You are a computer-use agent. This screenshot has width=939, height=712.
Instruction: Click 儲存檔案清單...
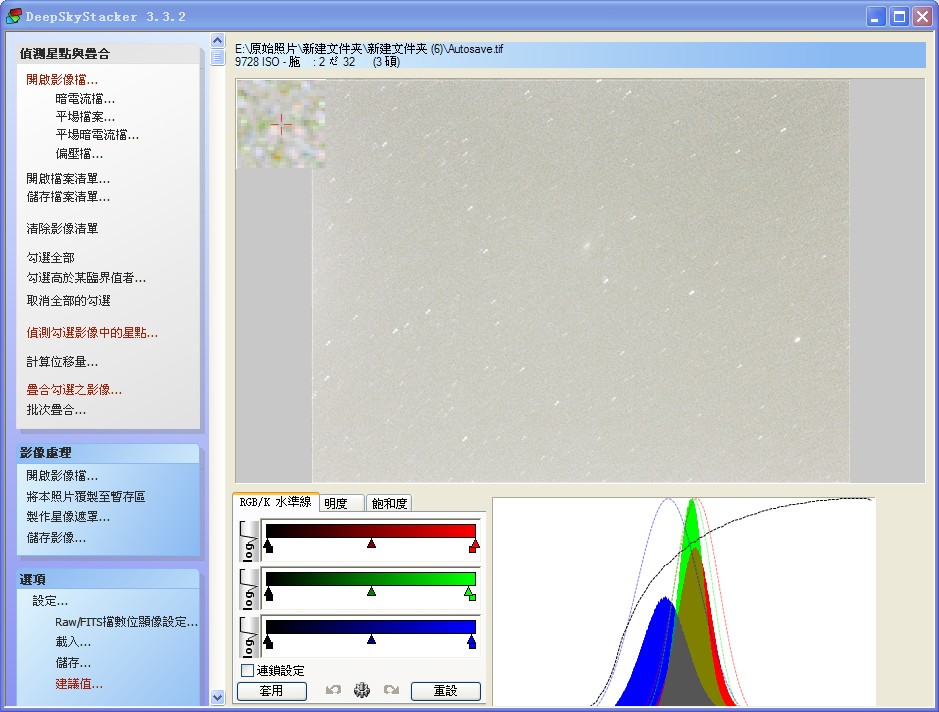coord(68,196)
